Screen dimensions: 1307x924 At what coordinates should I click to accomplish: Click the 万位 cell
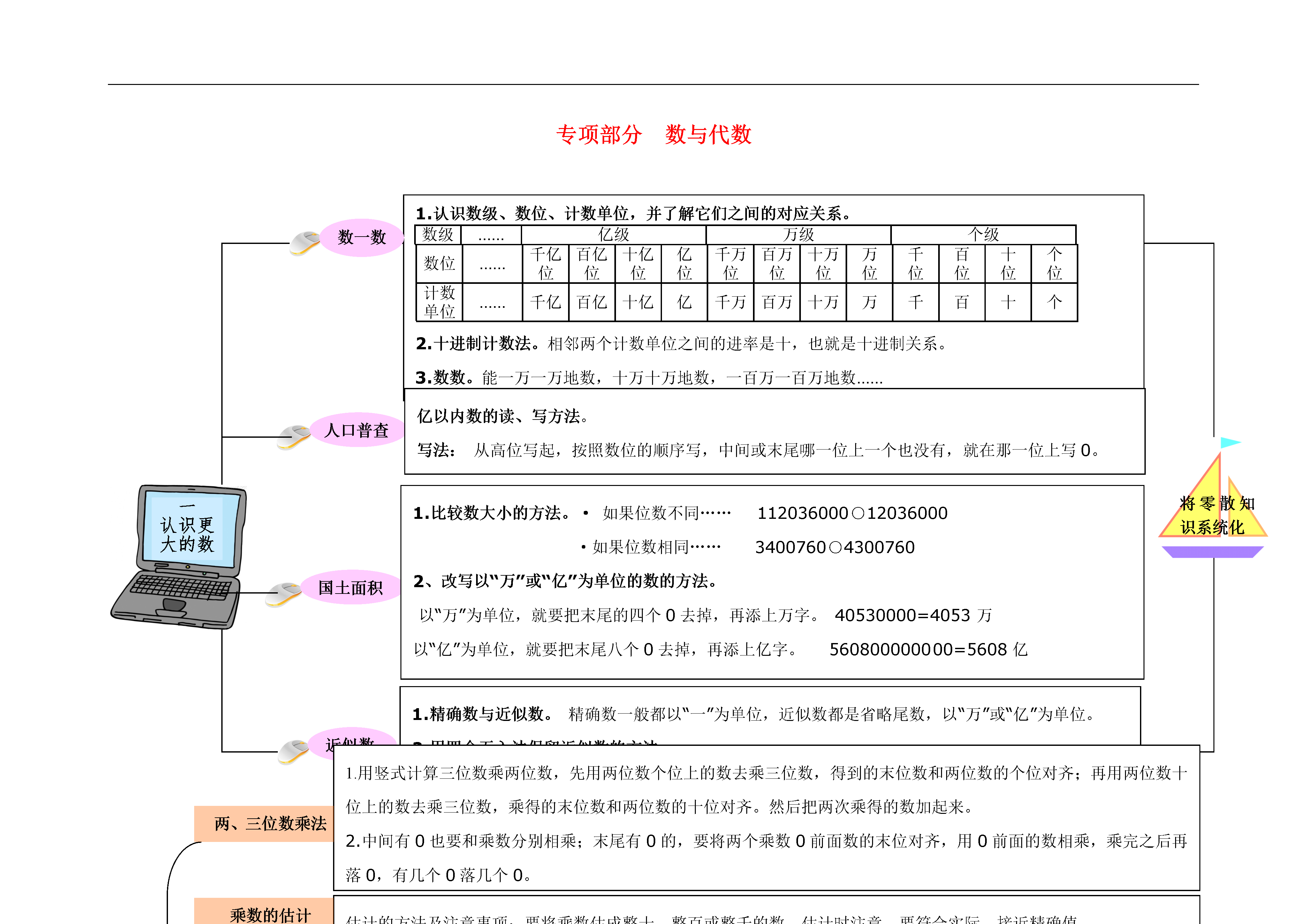click(x=869, y=264)
